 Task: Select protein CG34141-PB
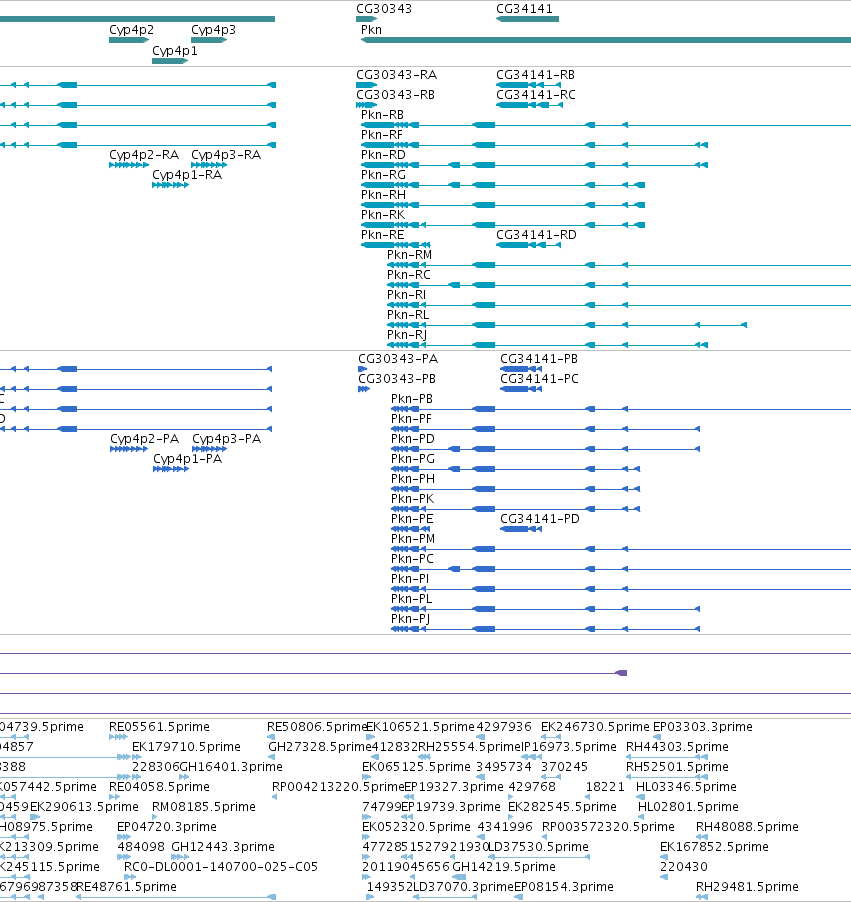coord(539,359)
